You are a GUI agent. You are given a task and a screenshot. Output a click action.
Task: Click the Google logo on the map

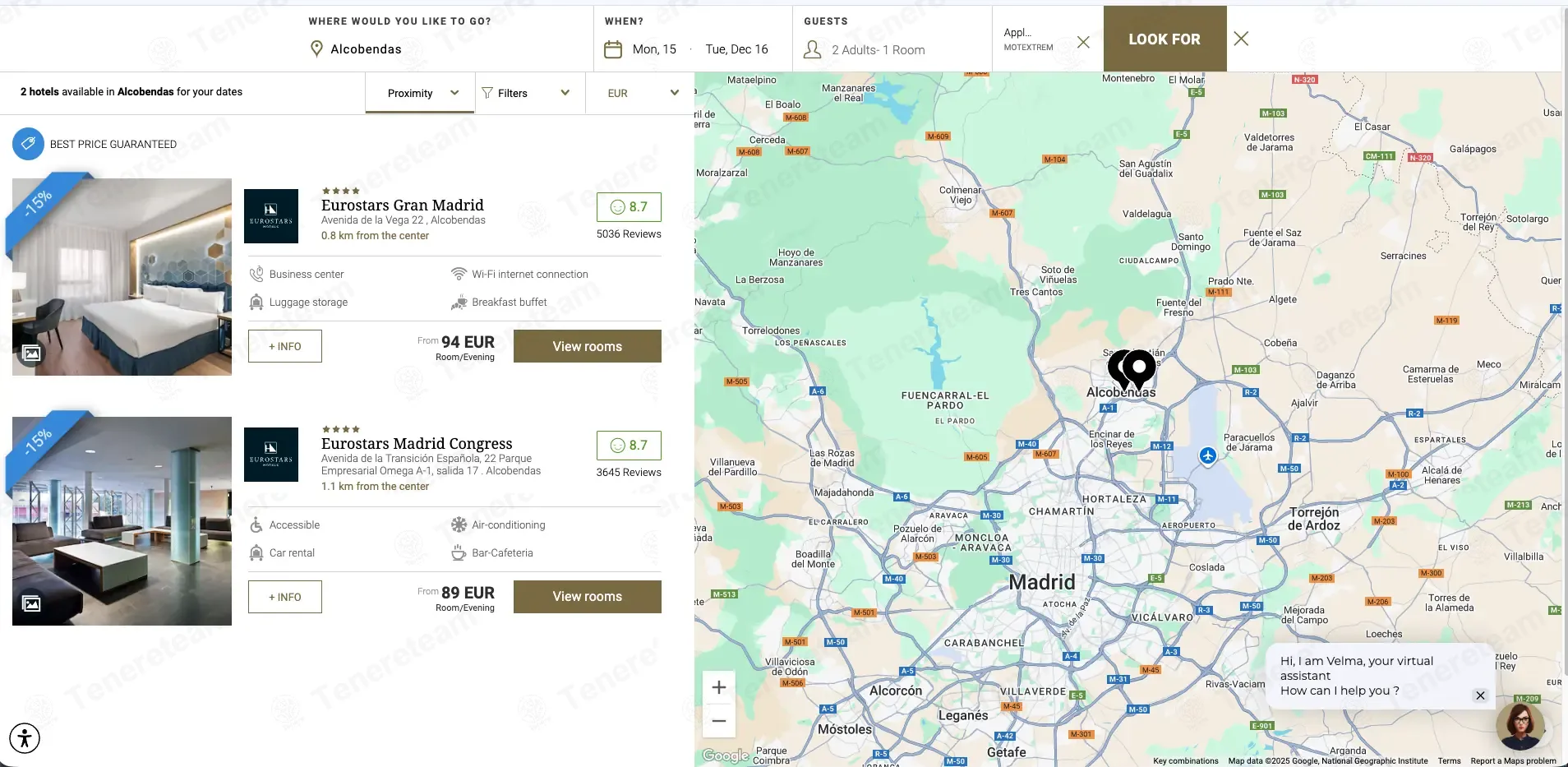point(726,755)
